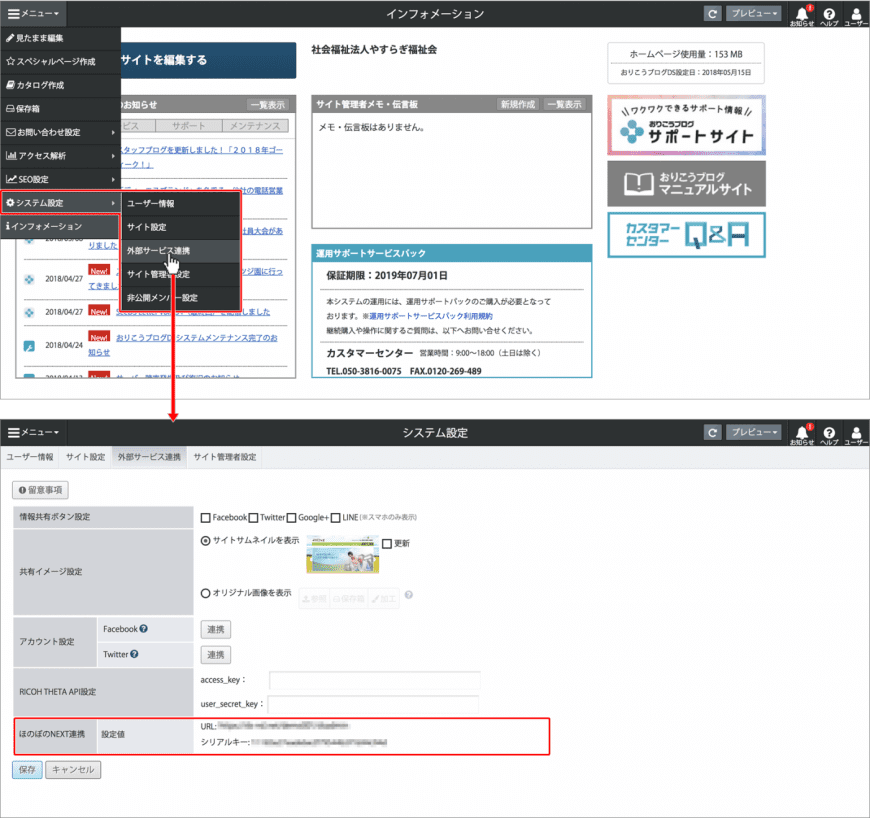870x818 pixels.
Task: Focus the user_secret_key input field
Action: click(373, 704)
